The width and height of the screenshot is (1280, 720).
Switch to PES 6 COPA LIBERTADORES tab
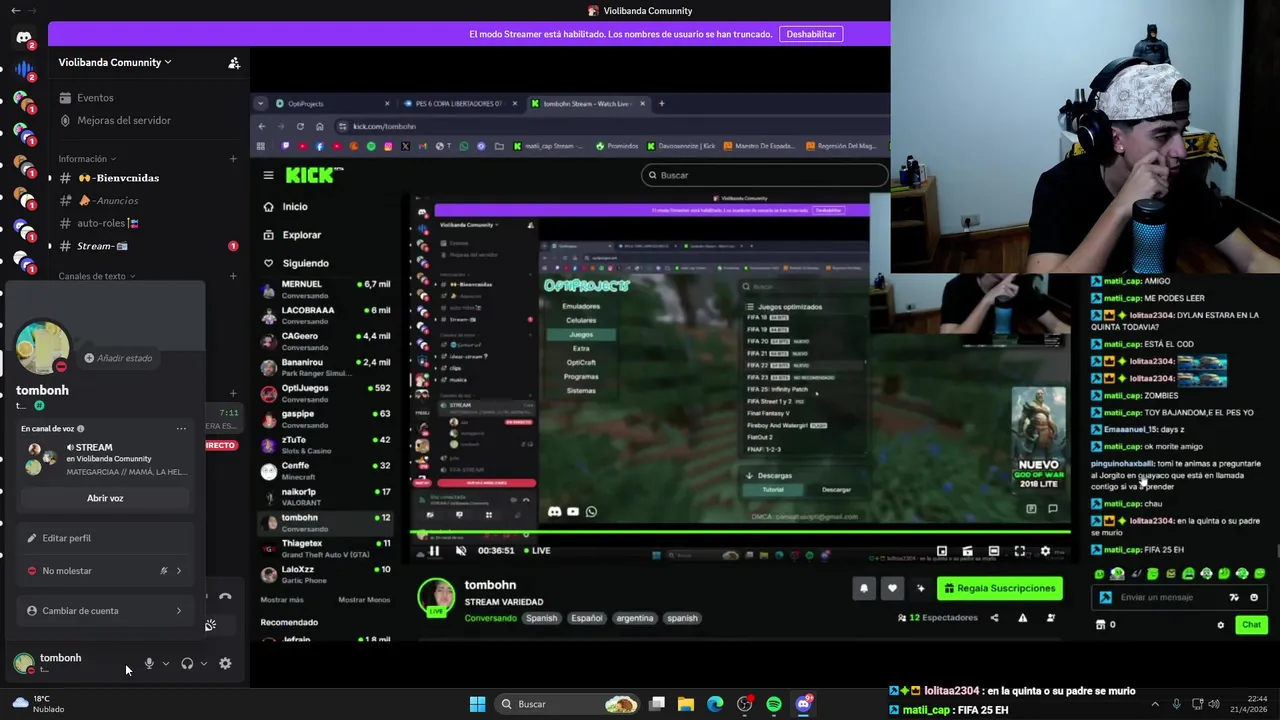[460, 104]
